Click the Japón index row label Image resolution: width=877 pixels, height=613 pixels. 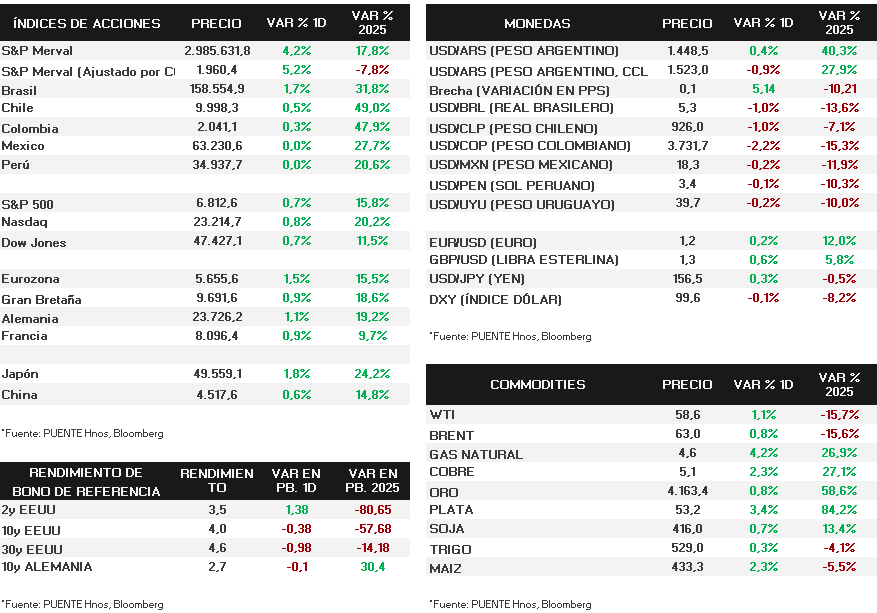click(x=20, y=374)
